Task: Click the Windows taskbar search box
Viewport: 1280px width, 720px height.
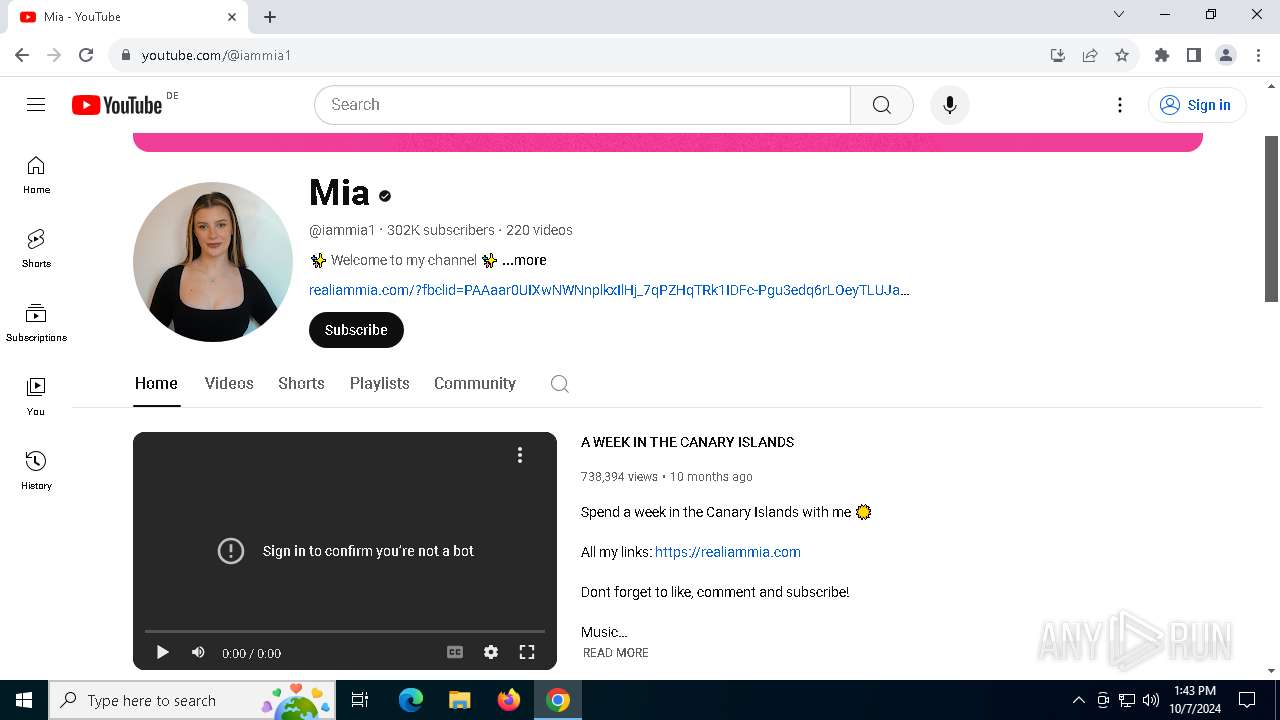Action: pyautogui.click(x=192, y=700)
